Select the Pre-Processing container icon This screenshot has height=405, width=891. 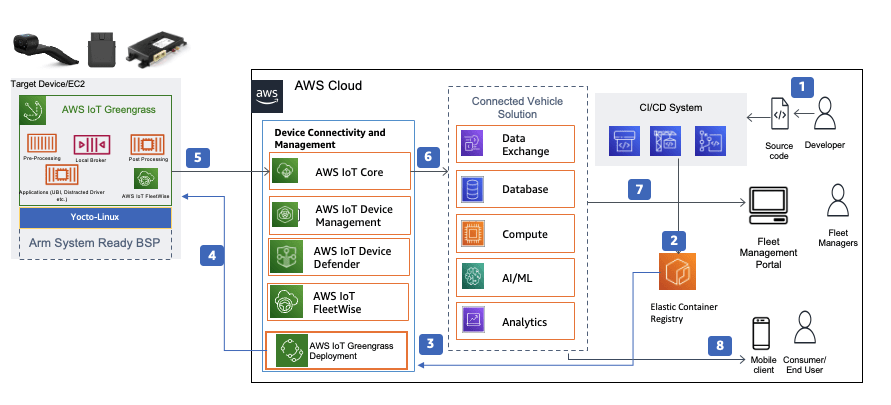tap(43, 143)
